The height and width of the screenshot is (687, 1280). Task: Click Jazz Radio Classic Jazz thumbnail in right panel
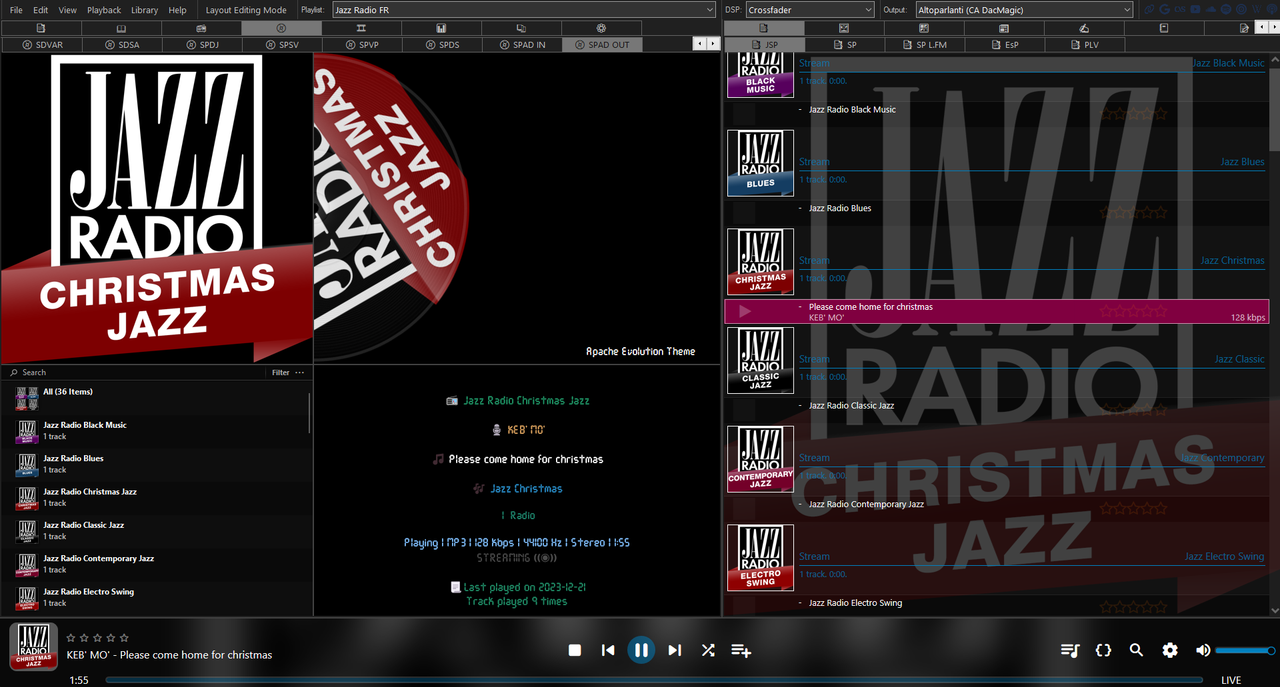click(x=760, y=360)
